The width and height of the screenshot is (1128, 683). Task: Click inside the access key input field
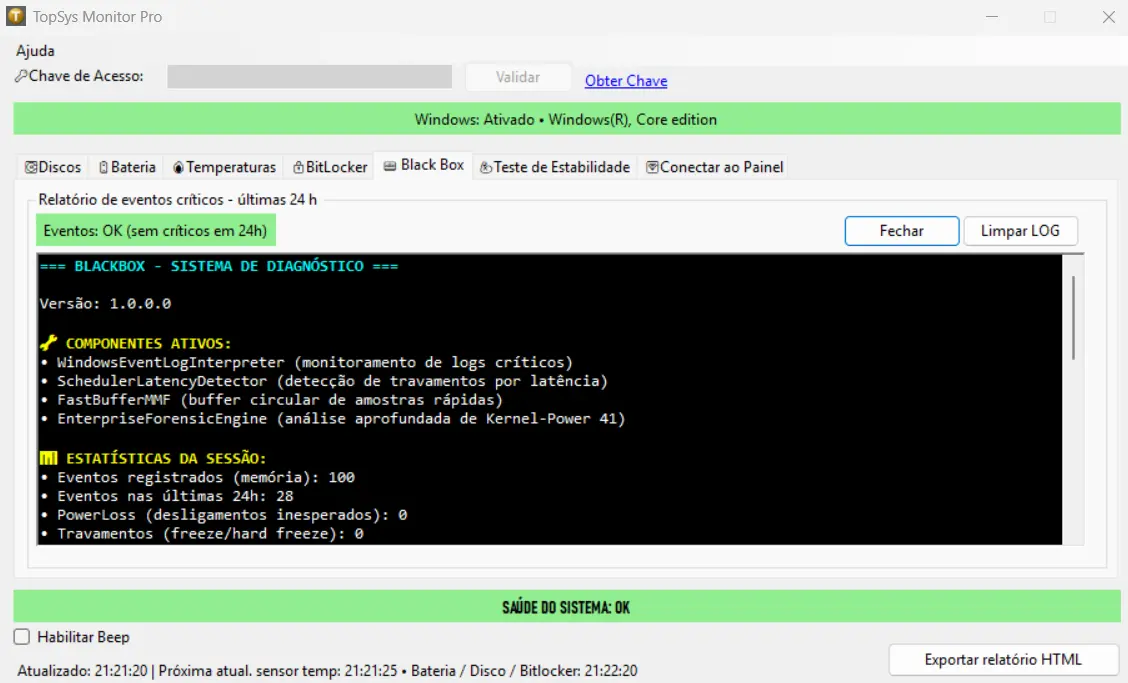pos(310,76)
